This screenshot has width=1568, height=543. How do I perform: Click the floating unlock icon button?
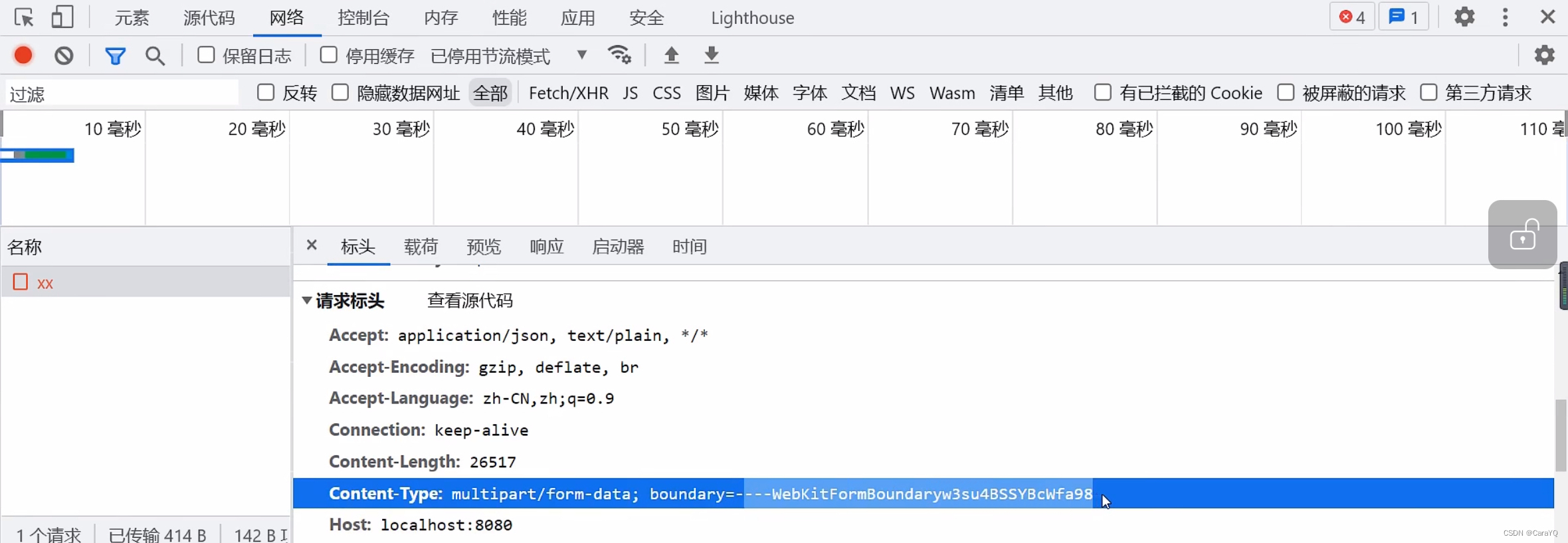coord(1522,235)
